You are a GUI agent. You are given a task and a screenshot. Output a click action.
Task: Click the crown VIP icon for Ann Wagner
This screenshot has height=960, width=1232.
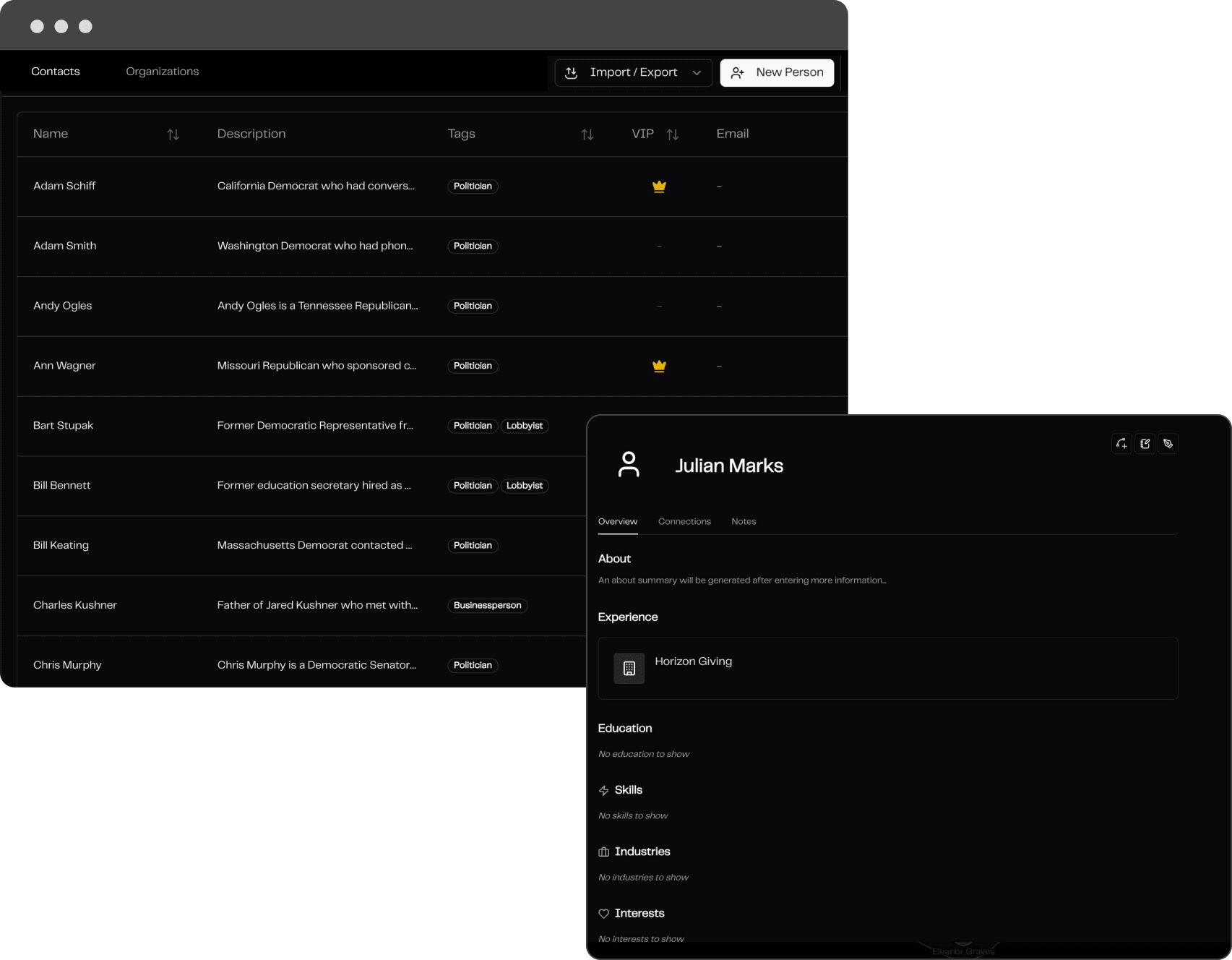(659, 367)
